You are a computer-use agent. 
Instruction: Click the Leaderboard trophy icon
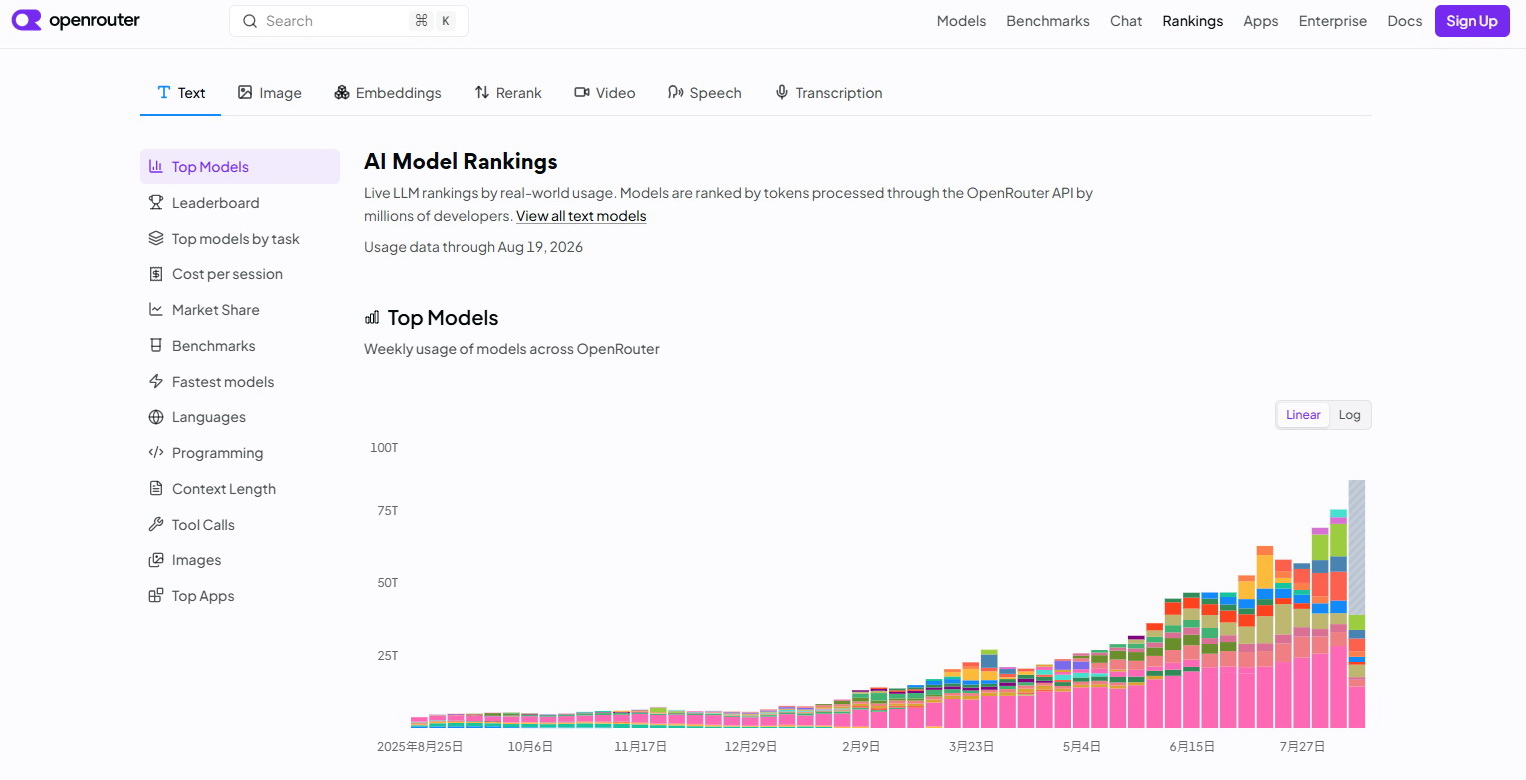[x=156, y=203]
